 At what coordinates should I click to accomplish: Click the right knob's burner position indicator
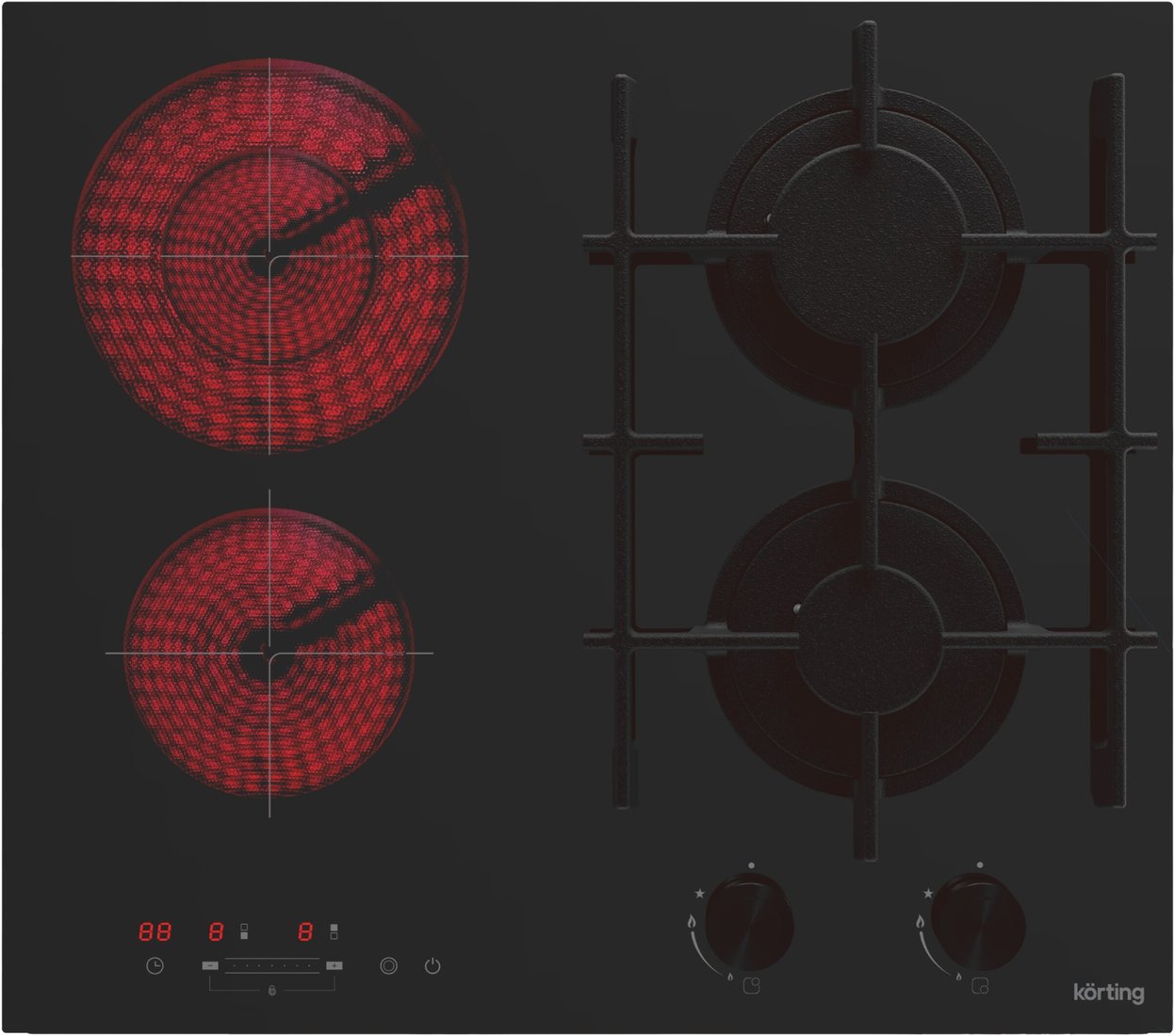(981, 987)
